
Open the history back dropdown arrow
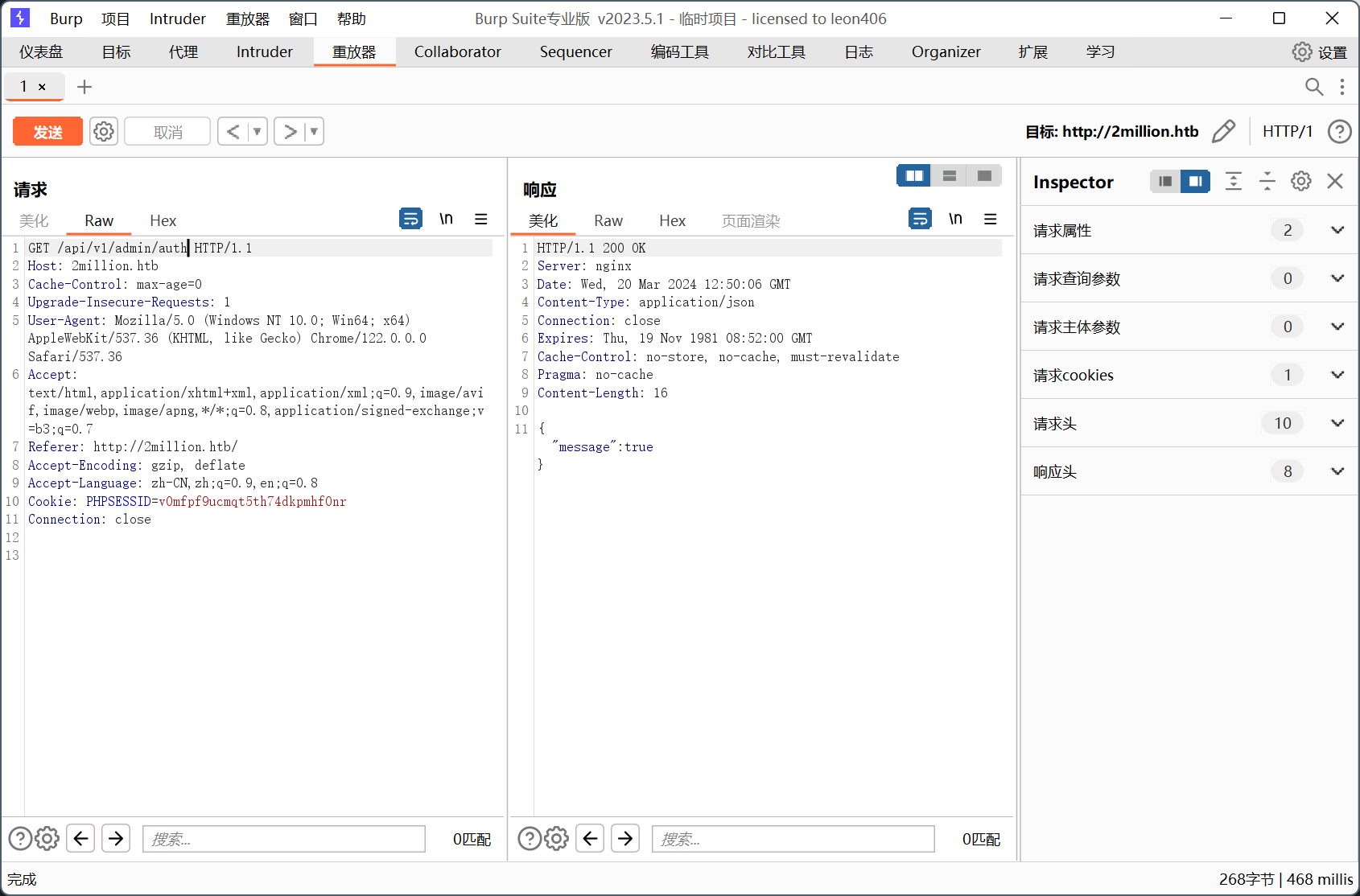click(x=258, y=131)
